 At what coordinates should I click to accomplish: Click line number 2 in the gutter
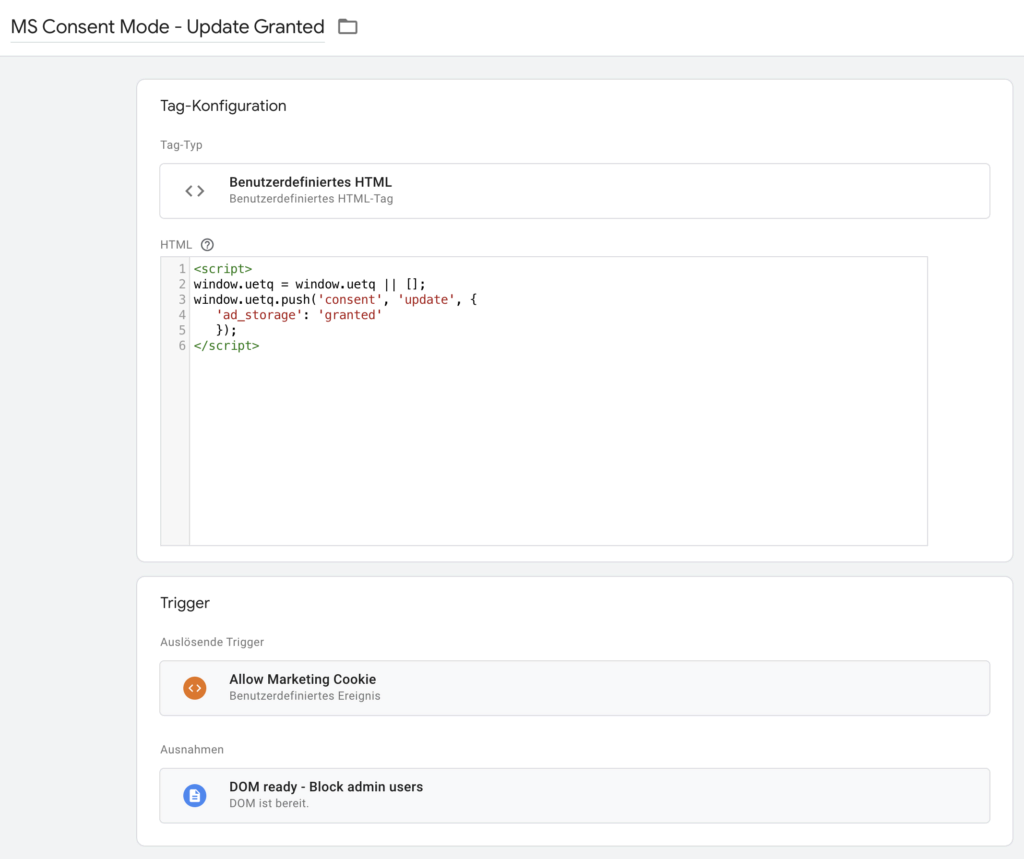(182, 284)
